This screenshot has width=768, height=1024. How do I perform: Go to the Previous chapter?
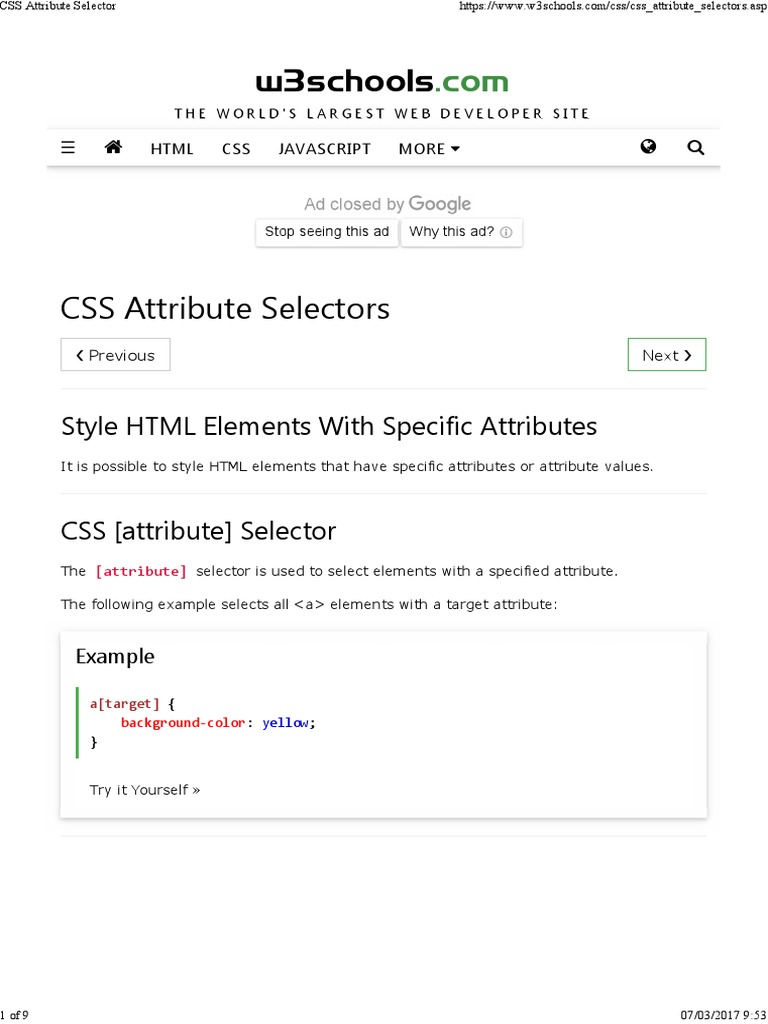(115, 355)
